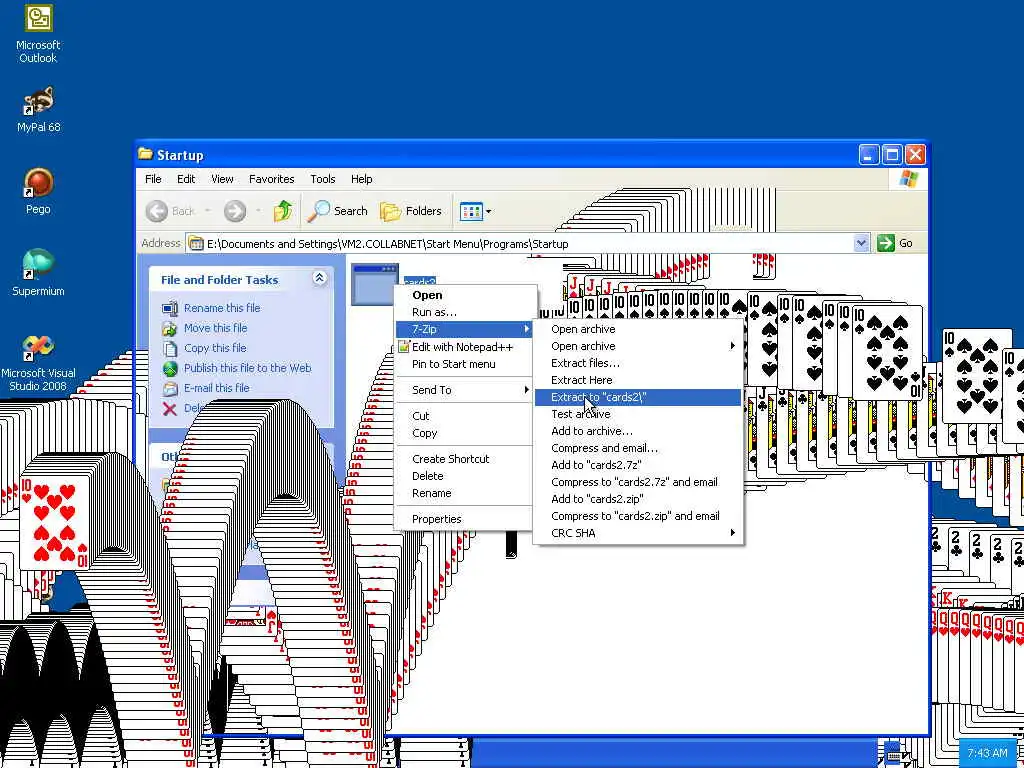The width and height of the screenshot is (1024, 768).
Task: Choose first Open archive entry
Action: 638,329
